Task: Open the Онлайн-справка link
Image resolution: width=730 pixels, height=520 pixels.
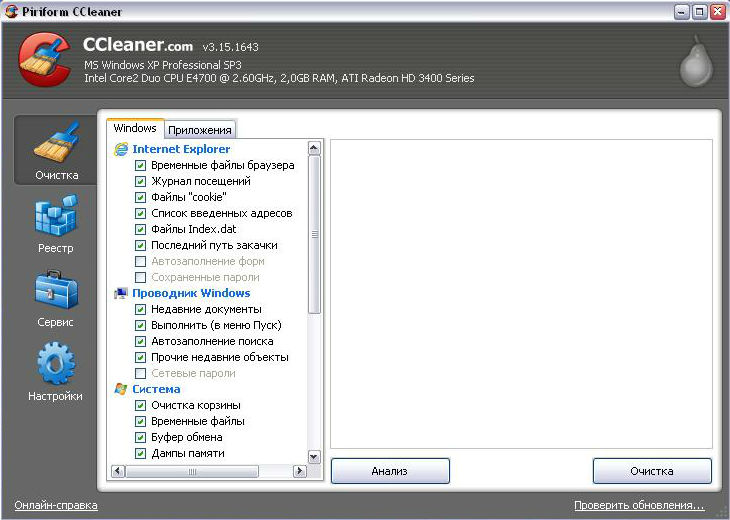Action: (56, 505)
